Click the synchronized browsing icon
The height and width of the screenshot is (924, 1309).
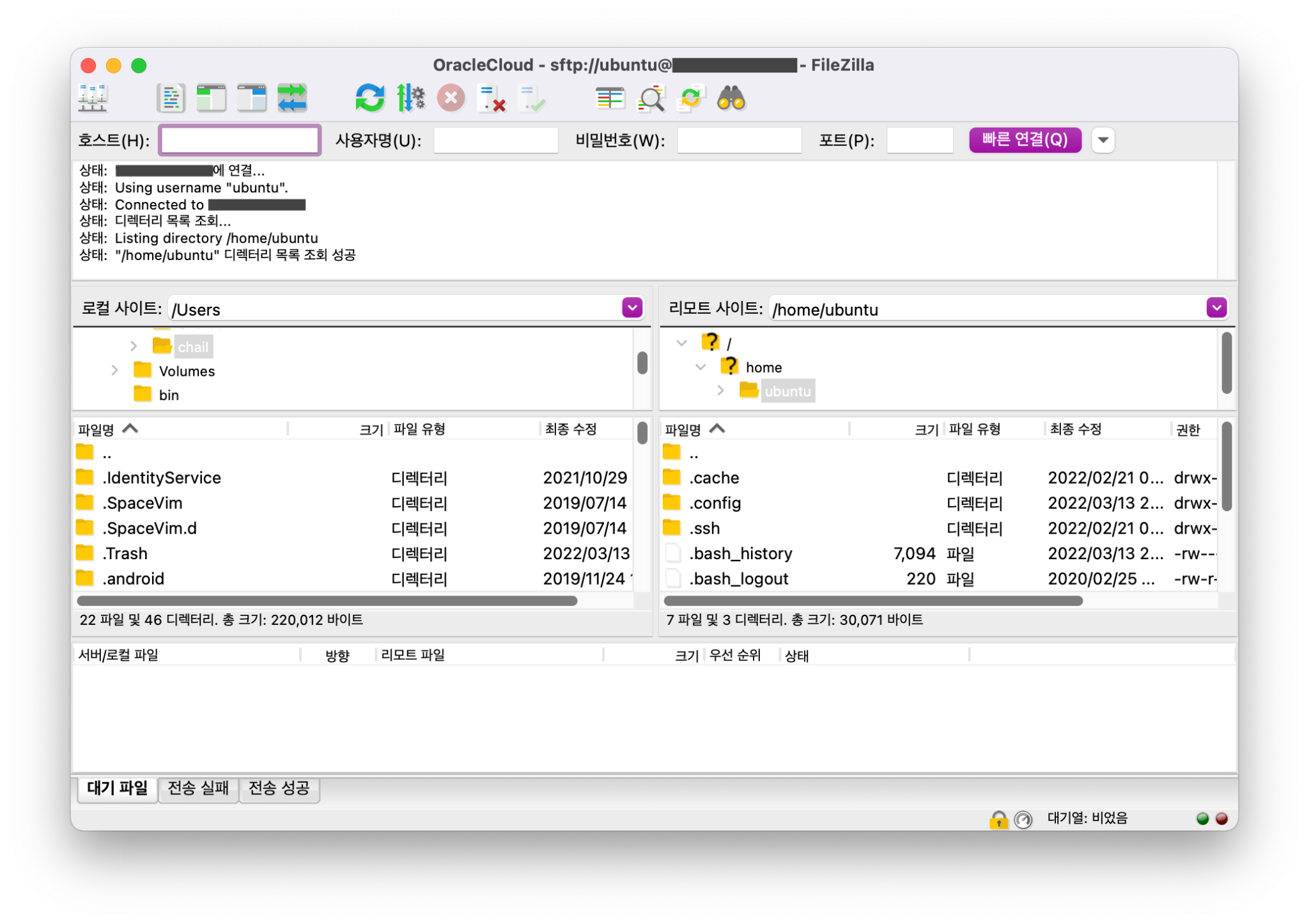click(x=691, y=98)
